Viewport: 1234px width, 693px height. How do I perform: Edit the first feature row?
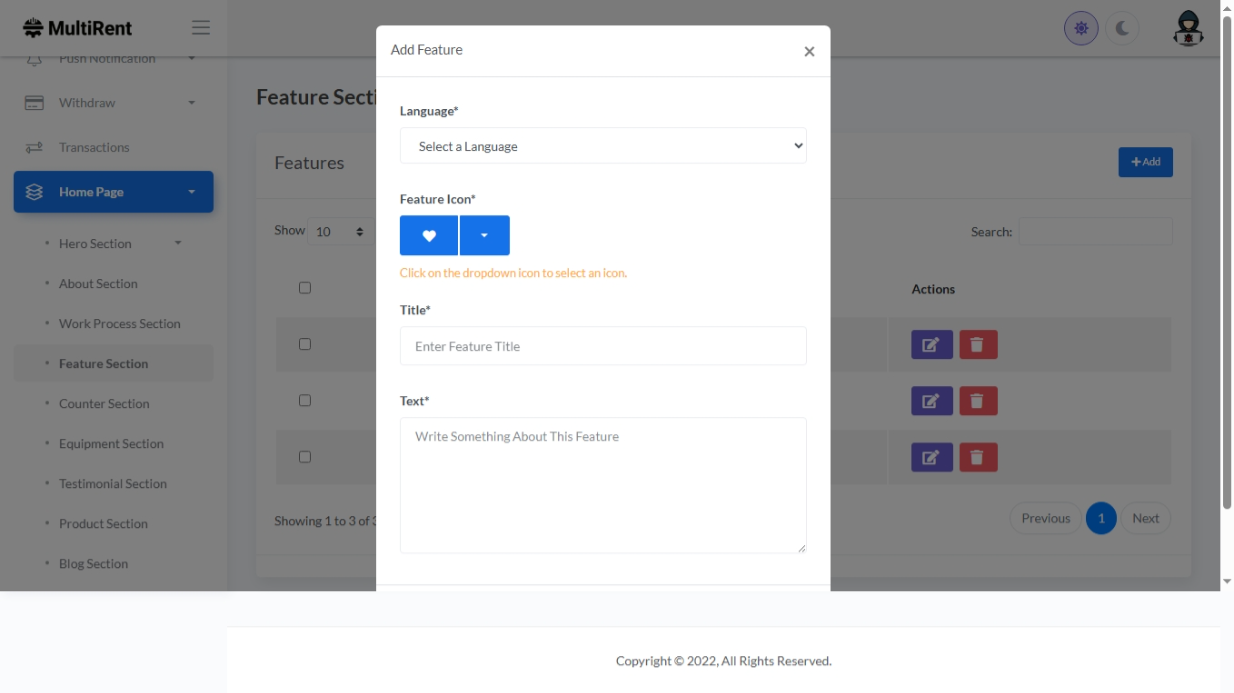(x=931, y=345)
